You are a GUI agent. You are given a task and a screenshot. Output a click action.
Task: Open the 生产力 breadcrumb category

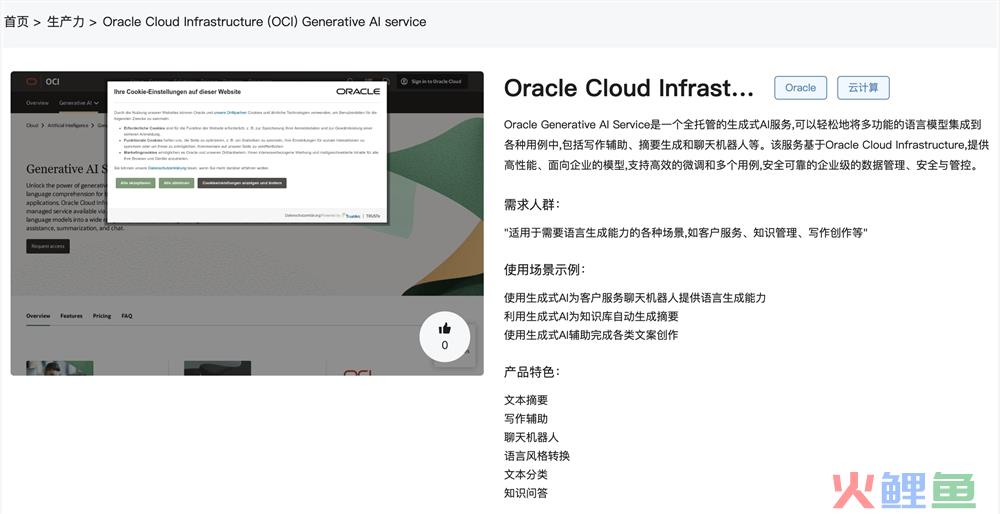tap(66, 22)
